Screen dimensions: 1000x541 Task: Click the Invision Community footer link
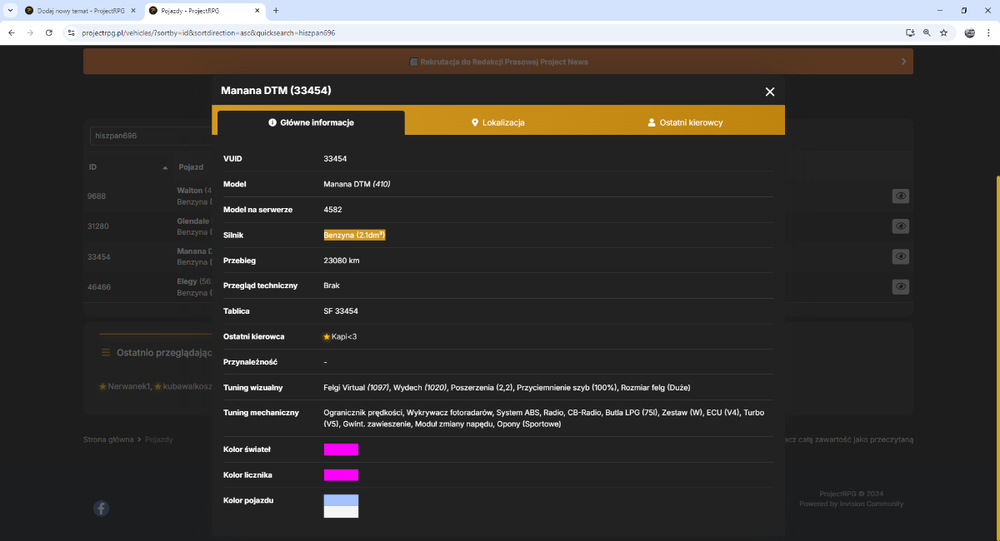[x=851, y=504]
